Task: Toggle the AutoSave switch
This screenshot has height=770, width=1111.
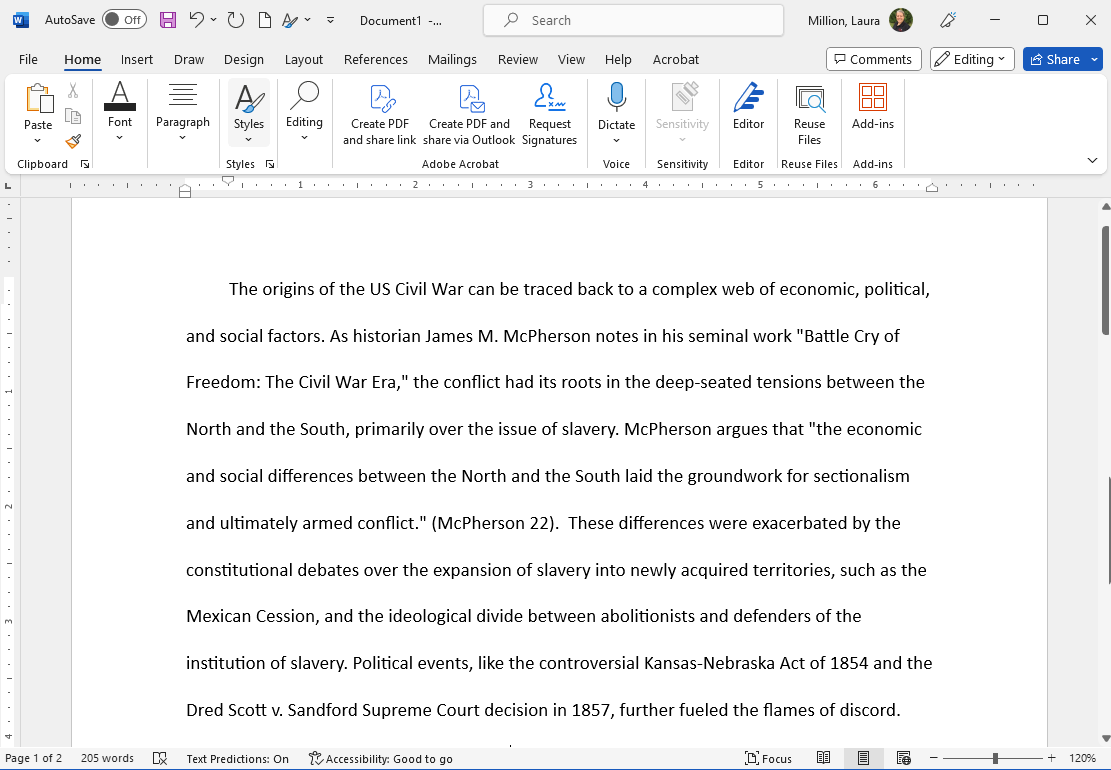Action: click(124, 20)
